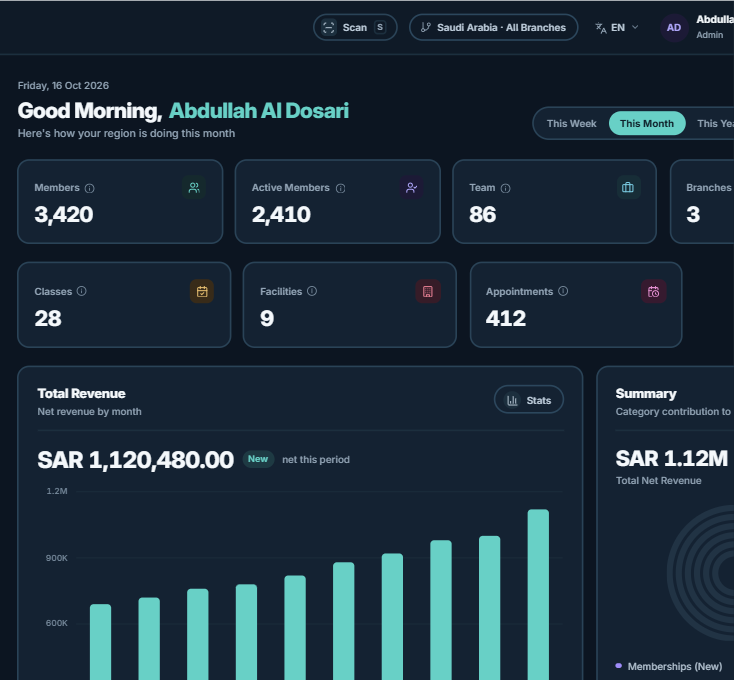
Task: Click the first shortest revenue bar
Action: pos(100,642)
